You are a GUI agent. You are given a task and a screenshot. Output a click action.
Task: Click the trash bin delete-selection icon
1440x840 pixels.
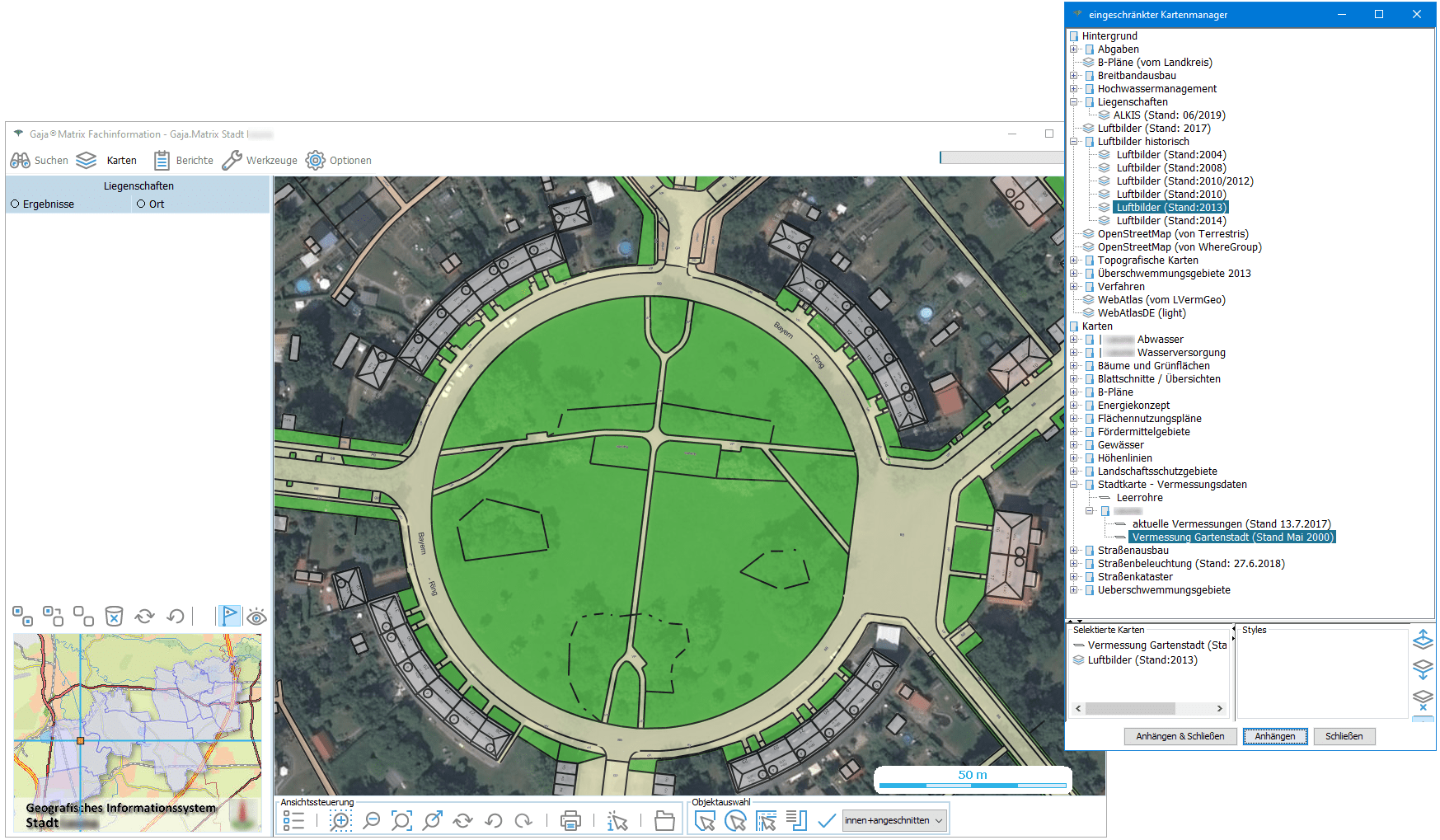tap(114, 617)
